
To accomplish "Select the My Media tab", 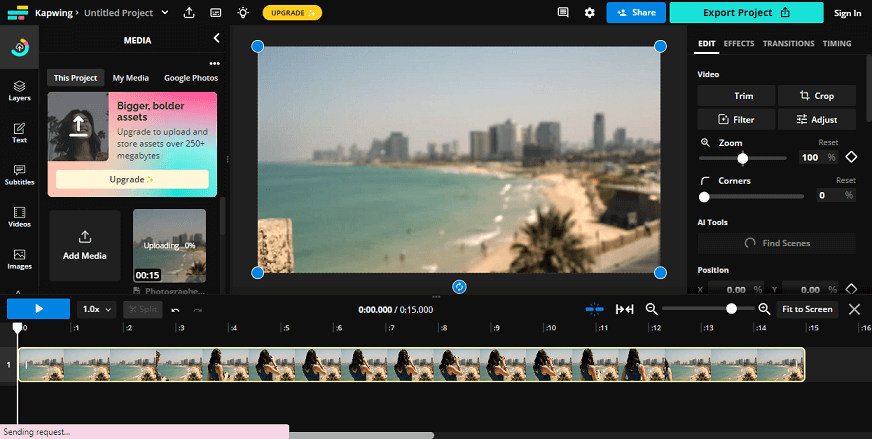I will pos(131,78).
